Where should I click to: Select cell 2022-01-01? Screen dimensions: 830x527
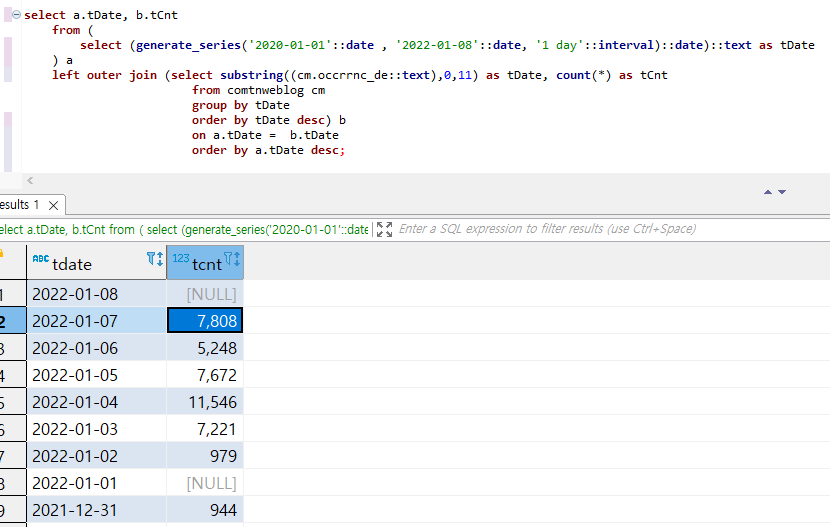click(x=96, y=483)
